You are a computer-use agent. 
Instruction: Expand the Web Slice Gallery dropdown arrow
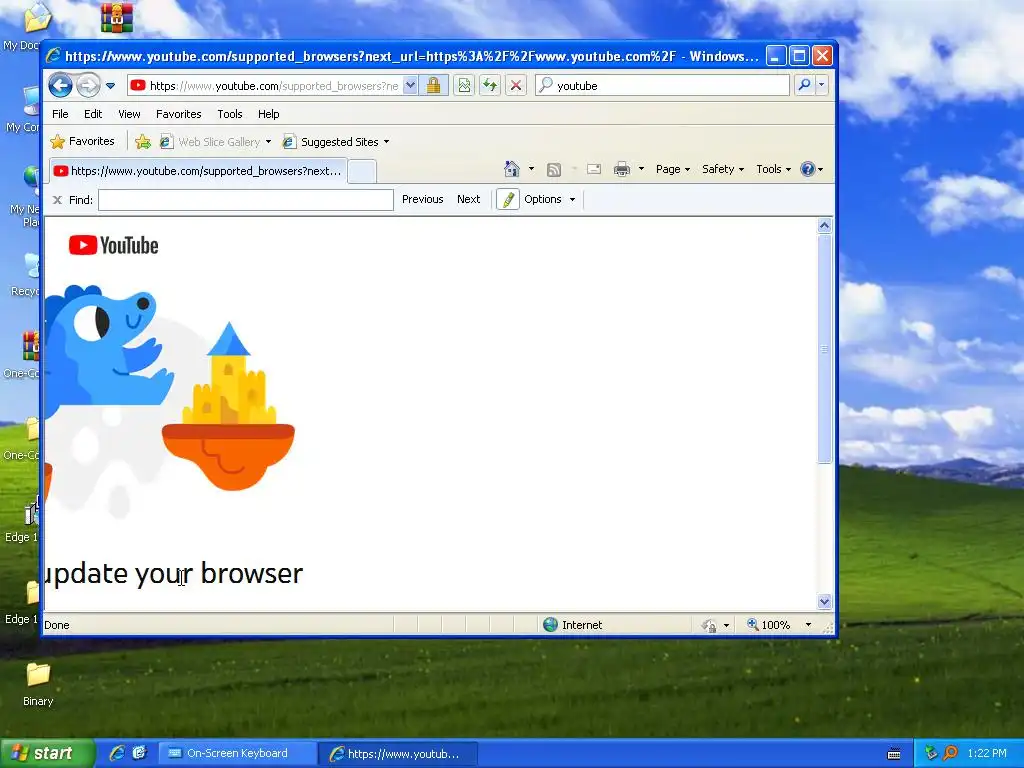point(268,142)
